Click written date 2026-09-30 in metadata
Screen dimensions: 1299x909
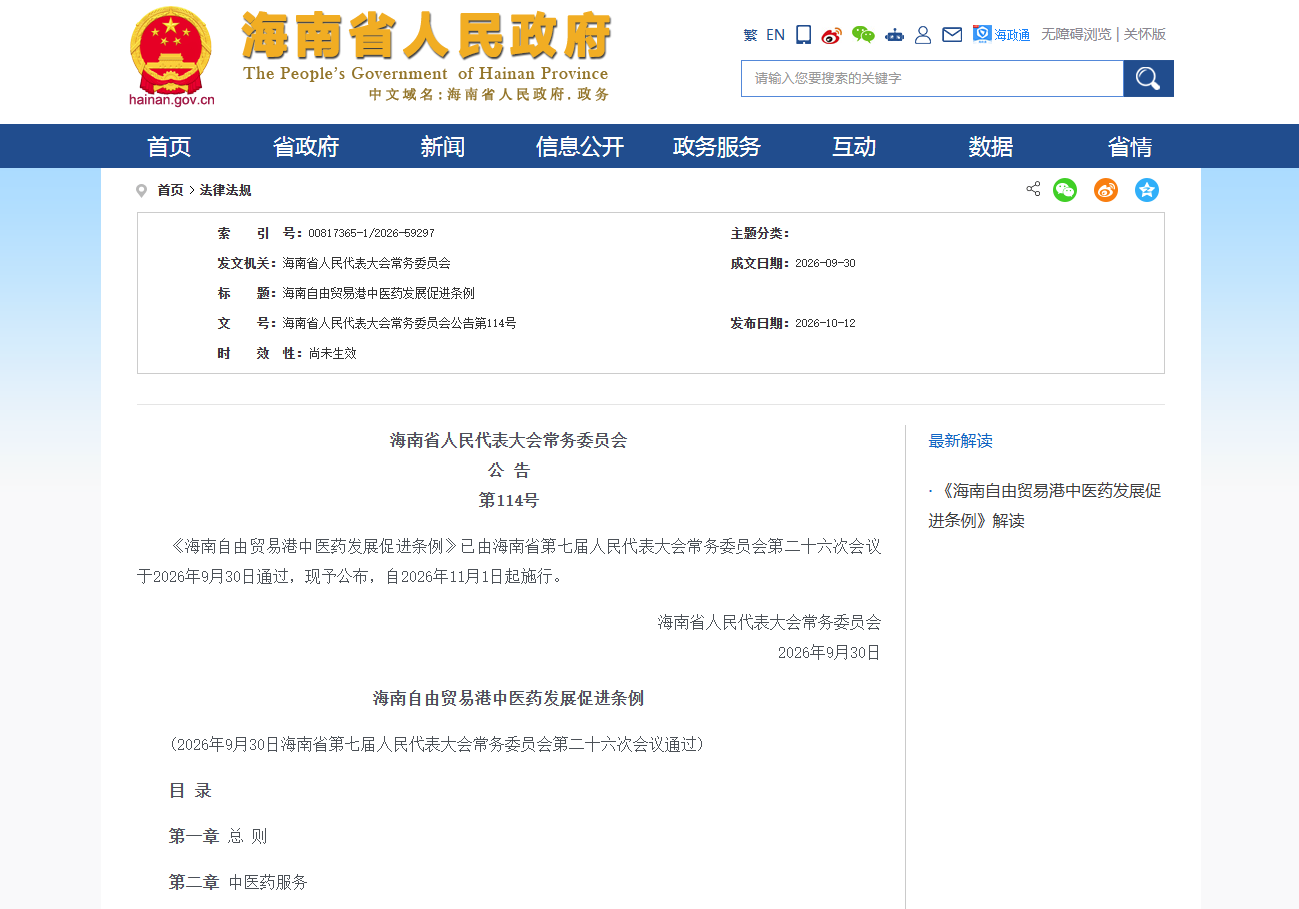(x=825, y=263)
